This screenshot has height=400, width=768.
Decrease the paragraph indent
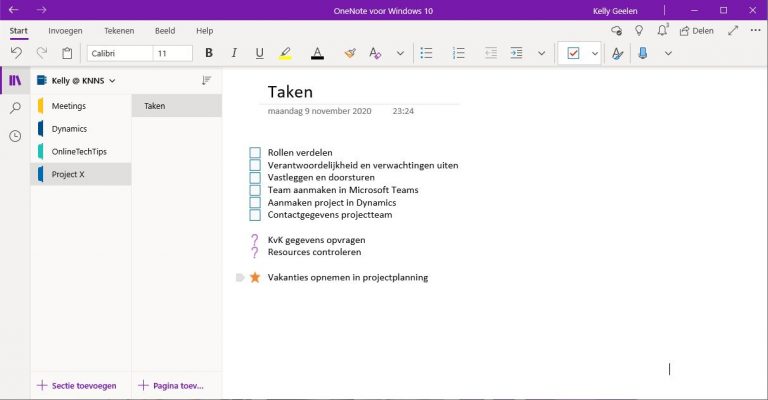(x=491, y=53)
